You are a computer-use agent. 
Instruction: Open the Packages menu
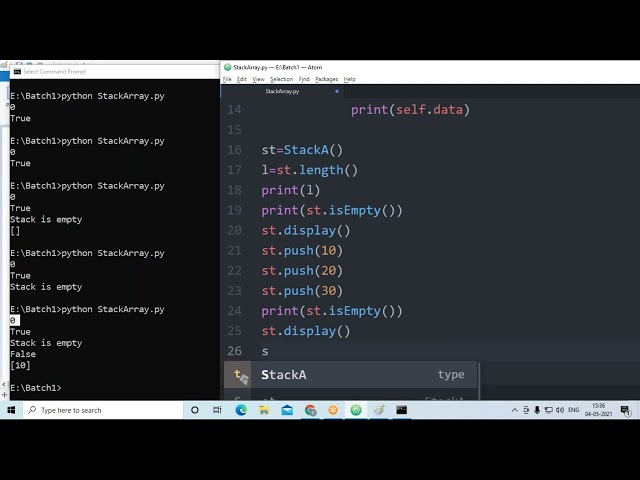(x=326, y=79)
